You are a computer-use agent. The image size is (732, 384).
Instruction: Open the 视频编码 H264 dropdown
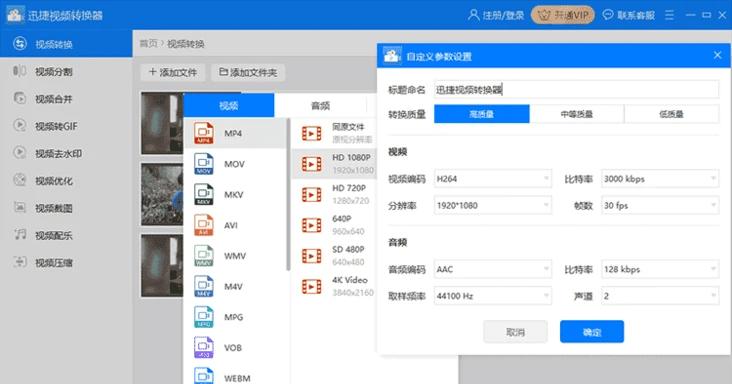tap(493, 179)
